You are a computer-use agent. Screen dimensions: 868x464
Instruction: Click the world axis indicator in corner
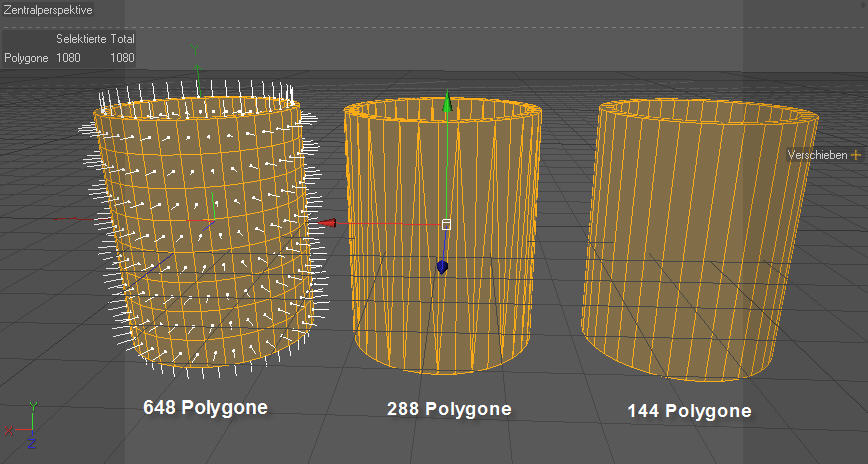[x=21, y=425]
